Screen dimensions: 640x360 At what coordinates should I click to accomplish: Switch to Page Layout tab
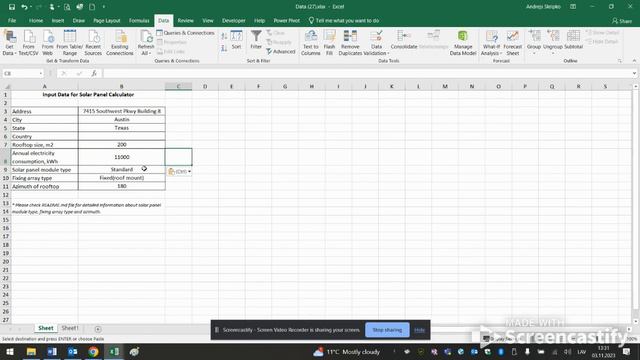coord(107,20)
